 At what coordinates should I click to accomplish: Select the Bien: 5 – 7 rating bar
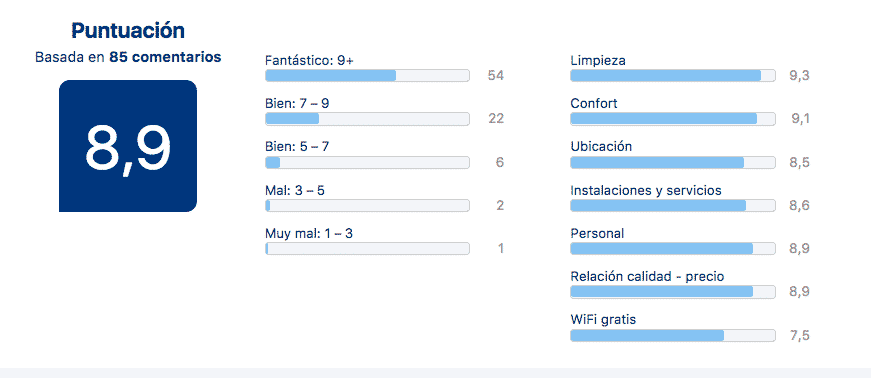pyautogui.click(x=367, y=162)
